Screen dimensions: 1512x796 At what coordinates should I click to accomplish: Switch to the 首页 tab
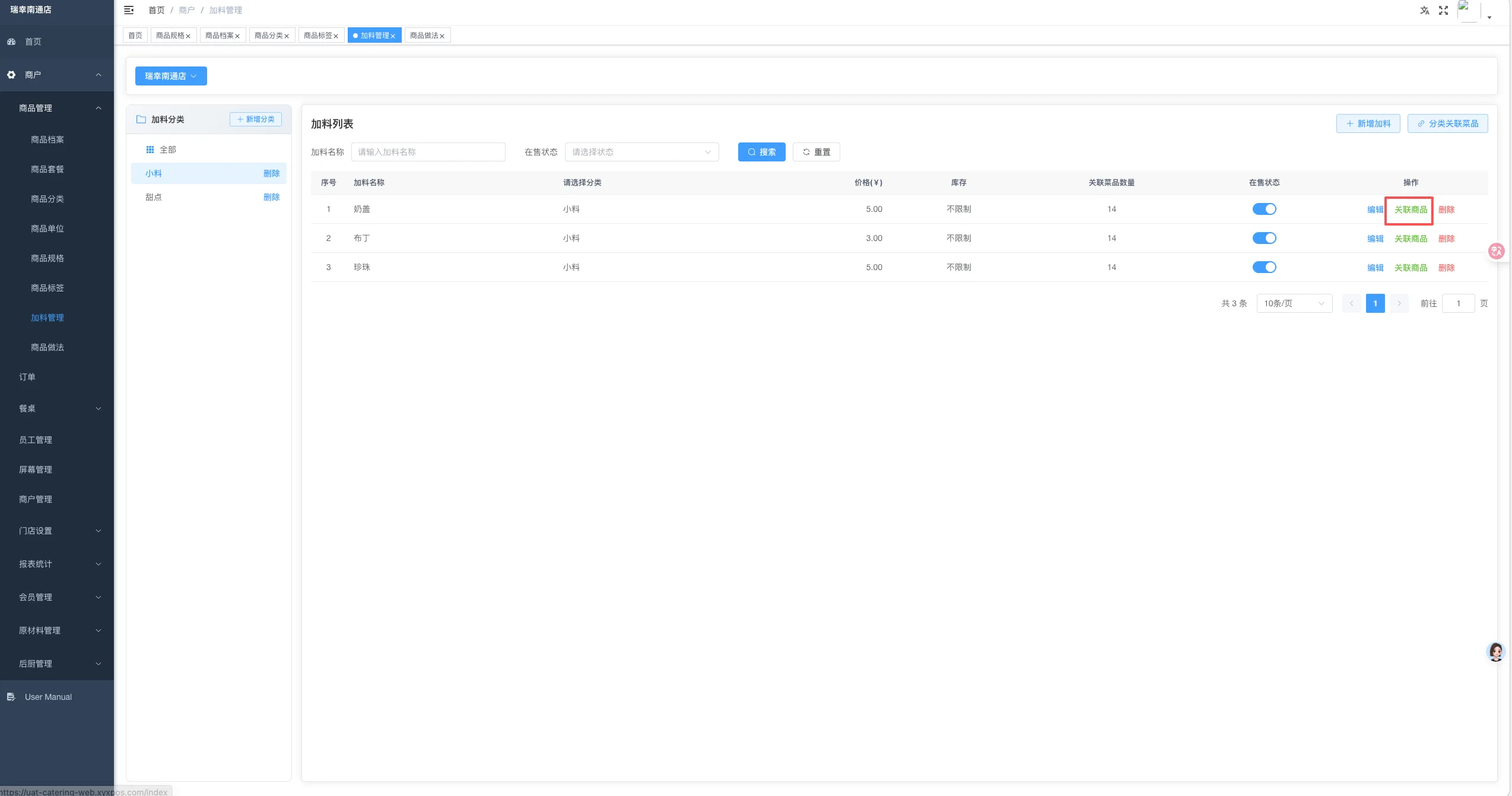[x=135, y=36]
